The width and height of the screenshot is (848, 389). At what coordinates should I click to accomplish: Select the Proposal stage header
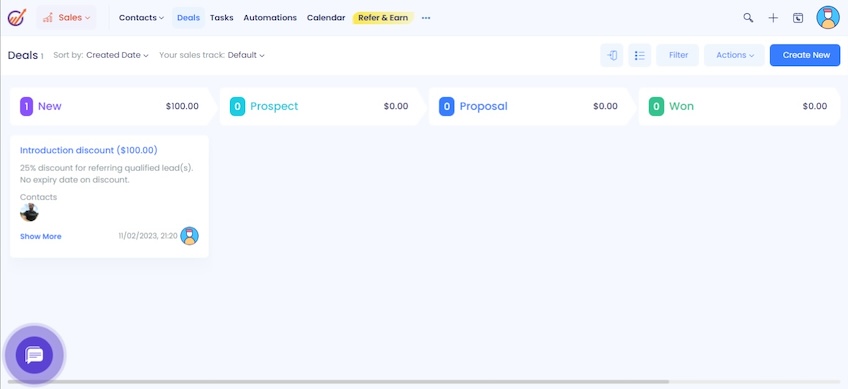[532, 106]
